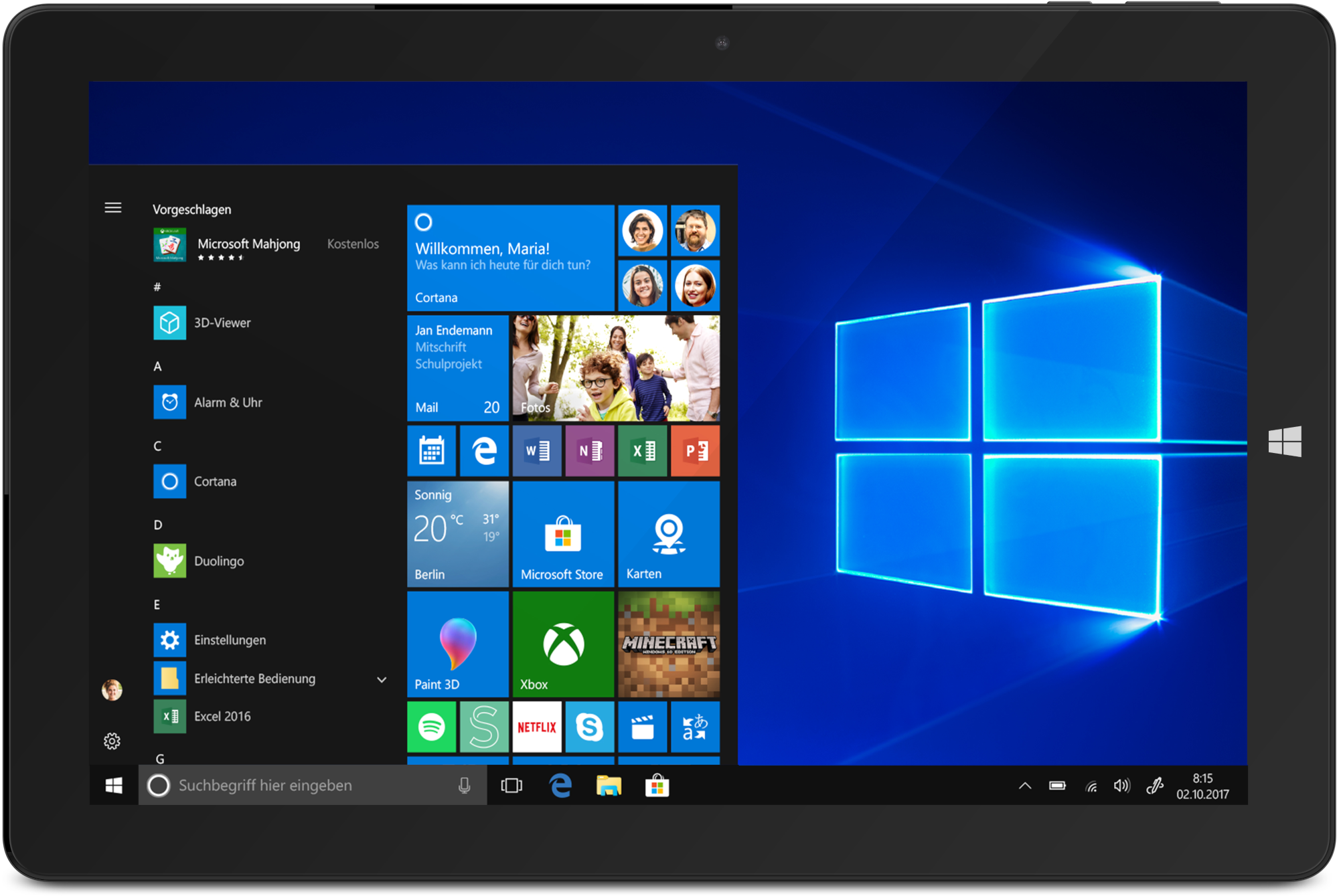This screenshot has height=896, width=1339.
Task: Open Duolingo app
Action: (199, 561)
